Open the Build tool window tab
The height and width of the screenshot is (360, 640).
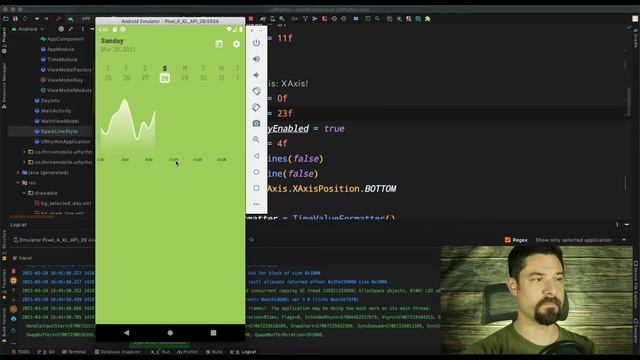[x=214, y=351]
